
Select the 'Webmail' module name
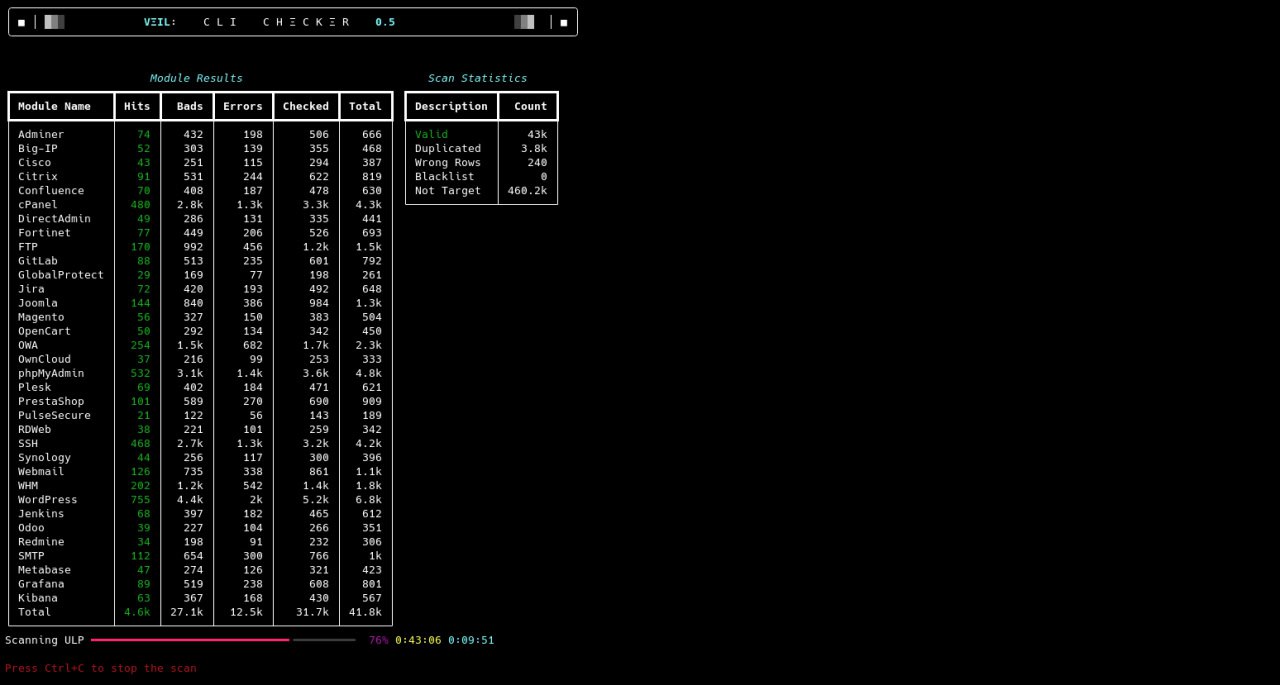[x=41, y=470]
